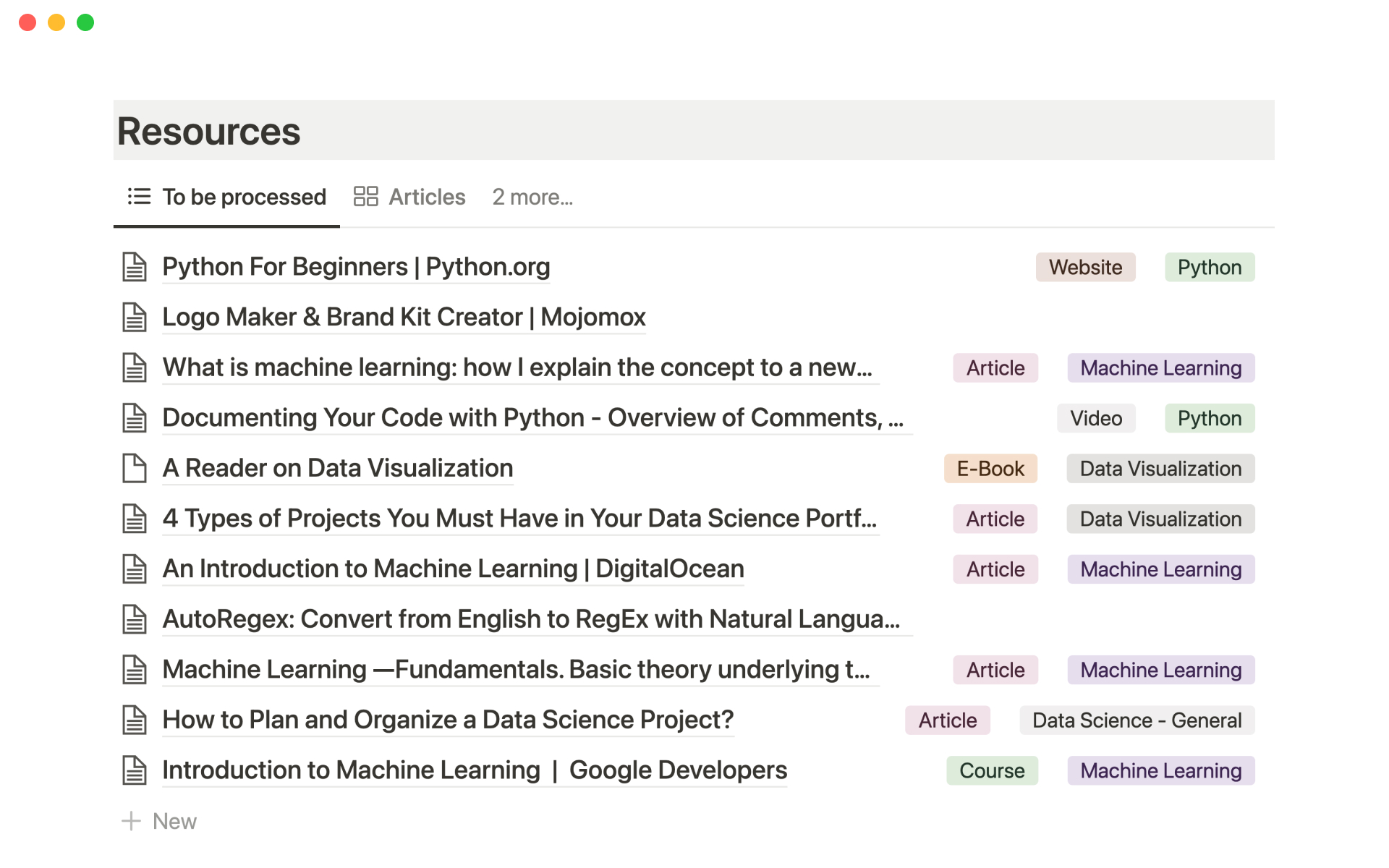The image size is (1389, 868).
Task: Click the list icon on To be processed tab
Action: pos(139,197)
